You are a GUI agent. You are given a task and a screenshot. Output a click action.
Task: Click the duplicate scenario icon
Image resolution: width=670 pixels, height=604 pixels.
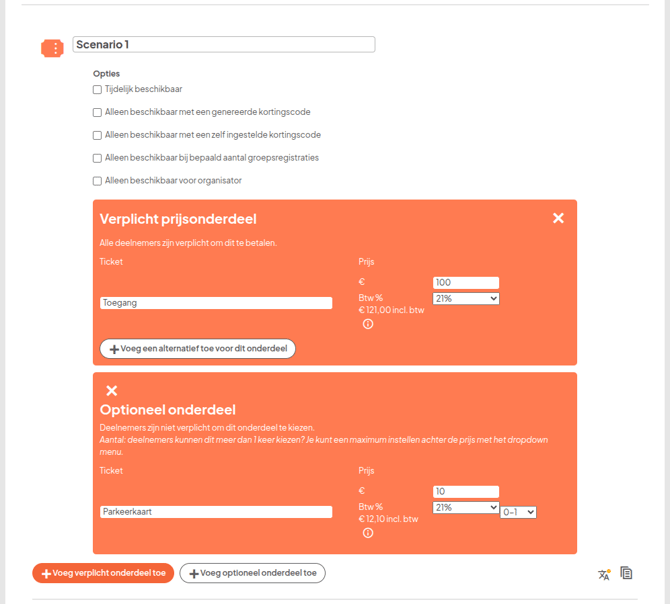[x=626, y=573]
